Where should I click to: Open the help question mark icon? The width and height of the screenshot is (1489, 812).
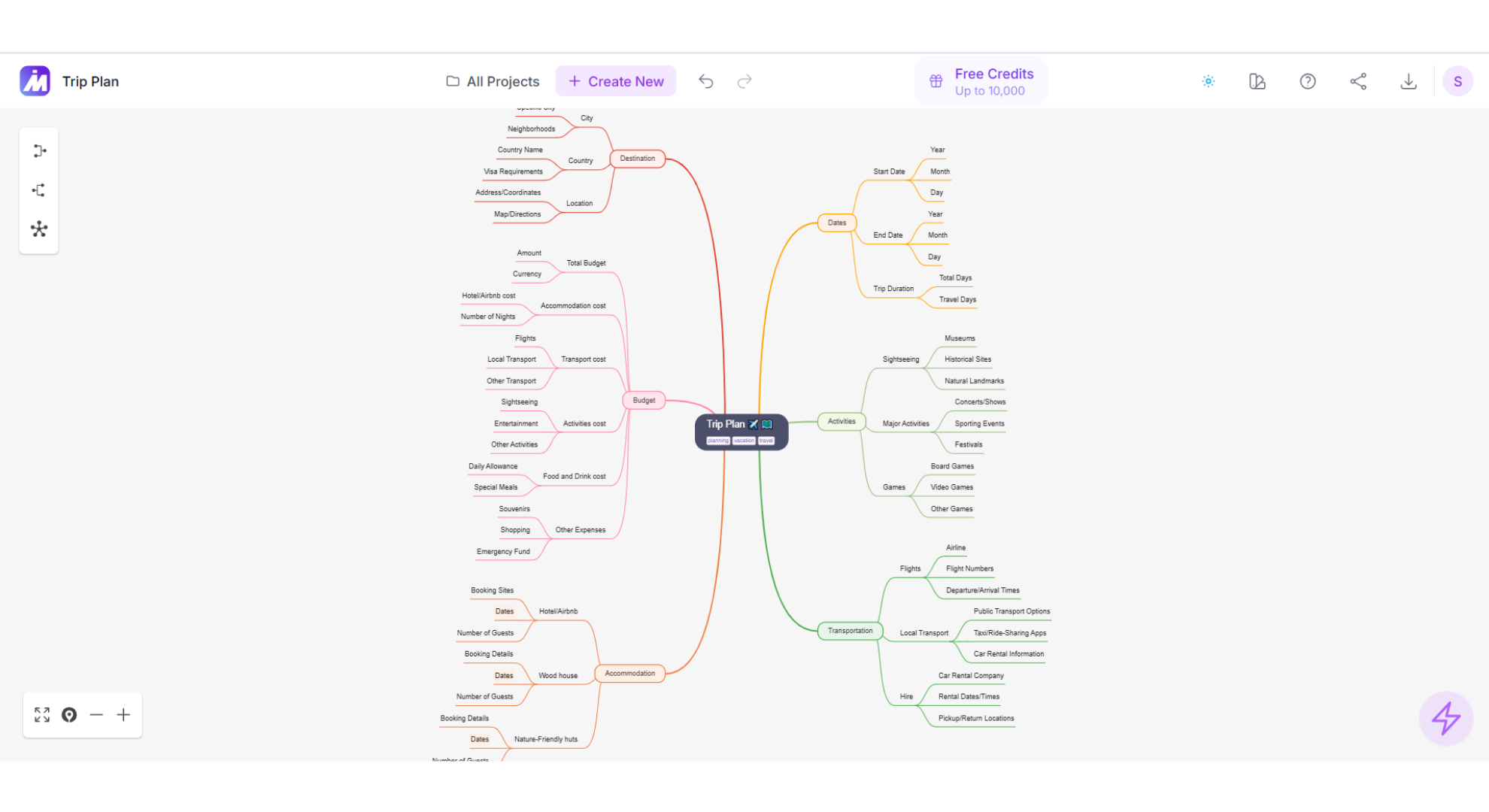click(x=1308, y=81)
